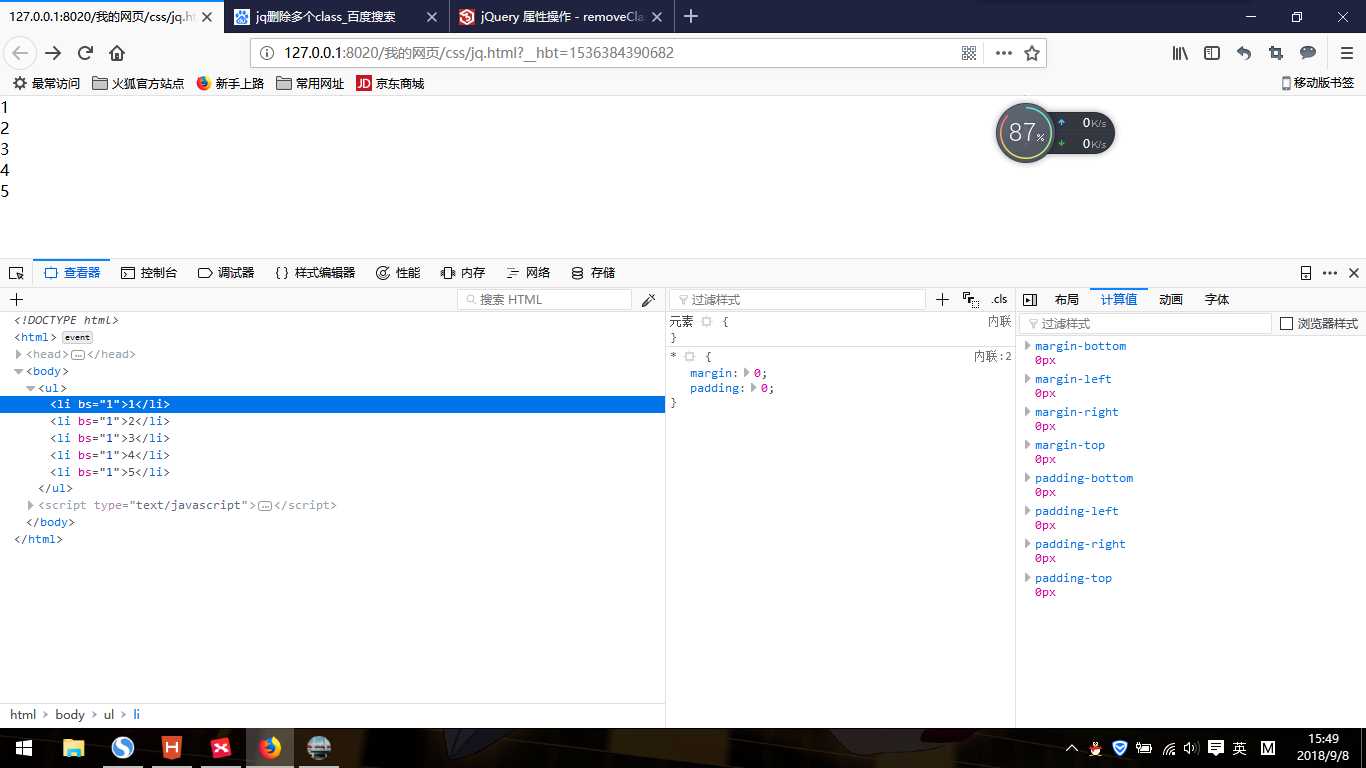Open the chat bubble toolbar icon

click(x=1308, y=53)
